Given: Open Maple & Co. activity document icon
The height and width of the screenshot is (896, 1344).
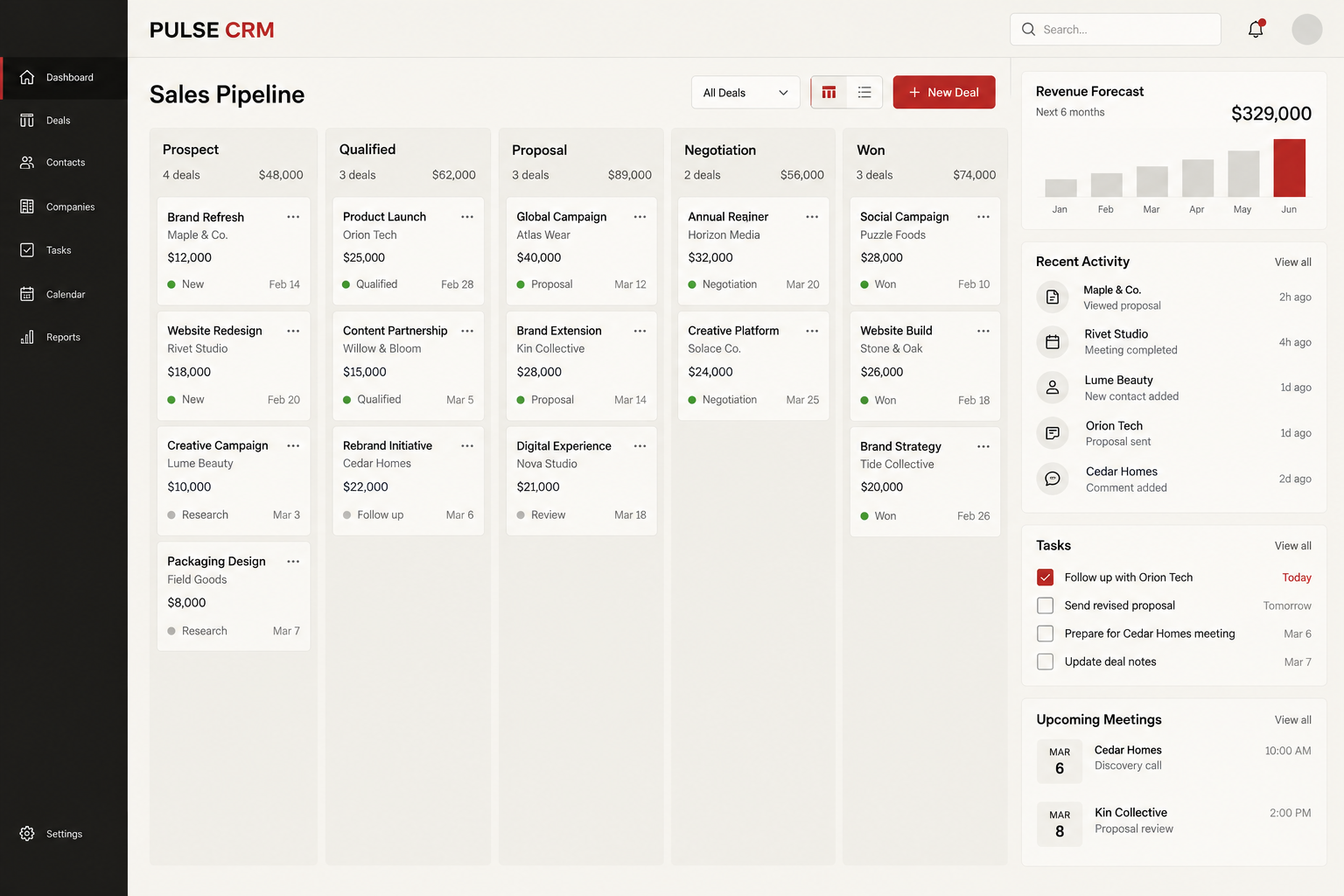Looking at the screenshot, I should pyautogui.click(x=1053, y=297).
